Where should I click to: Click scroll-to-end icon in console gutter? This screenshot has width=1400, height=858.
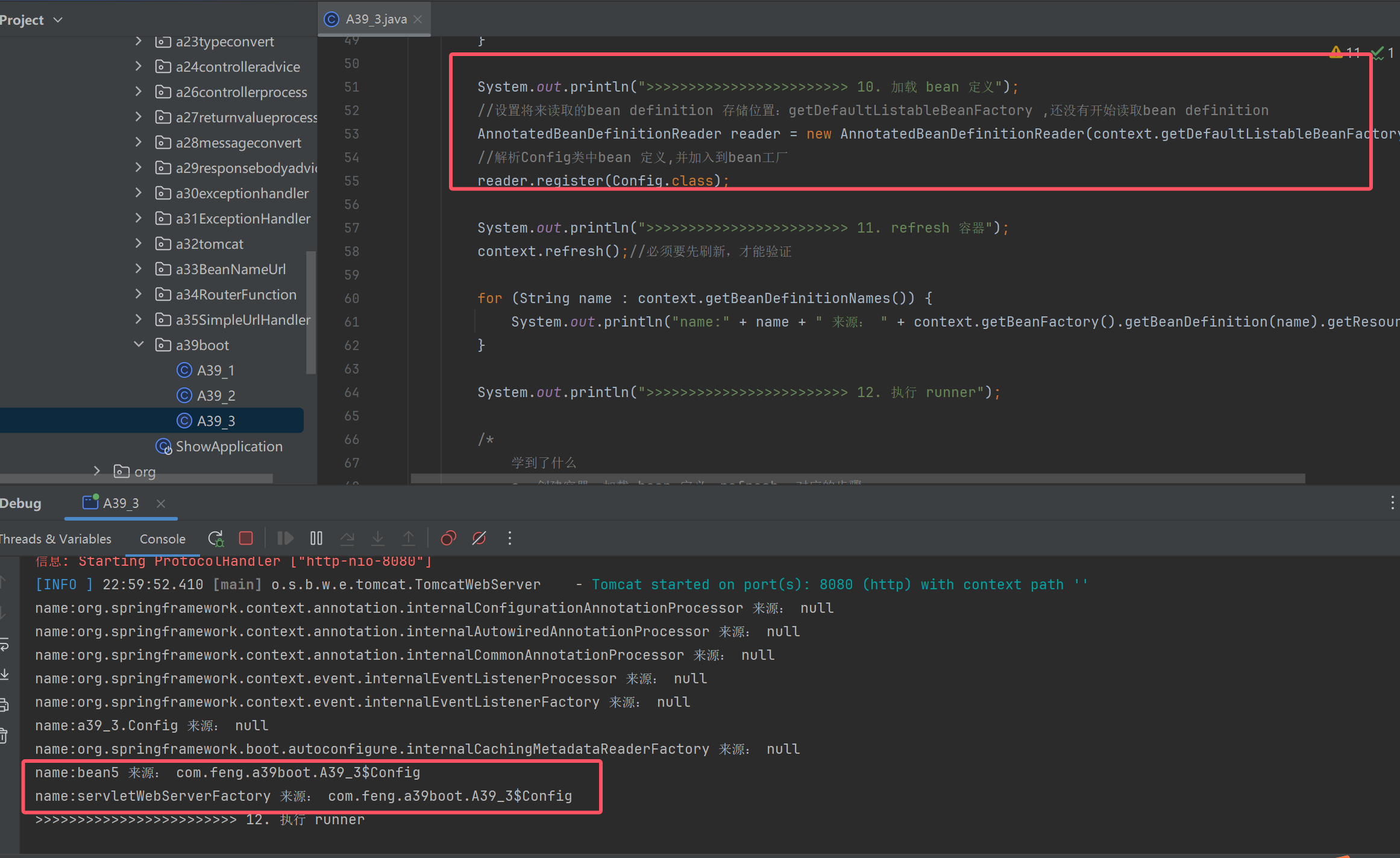4,675
